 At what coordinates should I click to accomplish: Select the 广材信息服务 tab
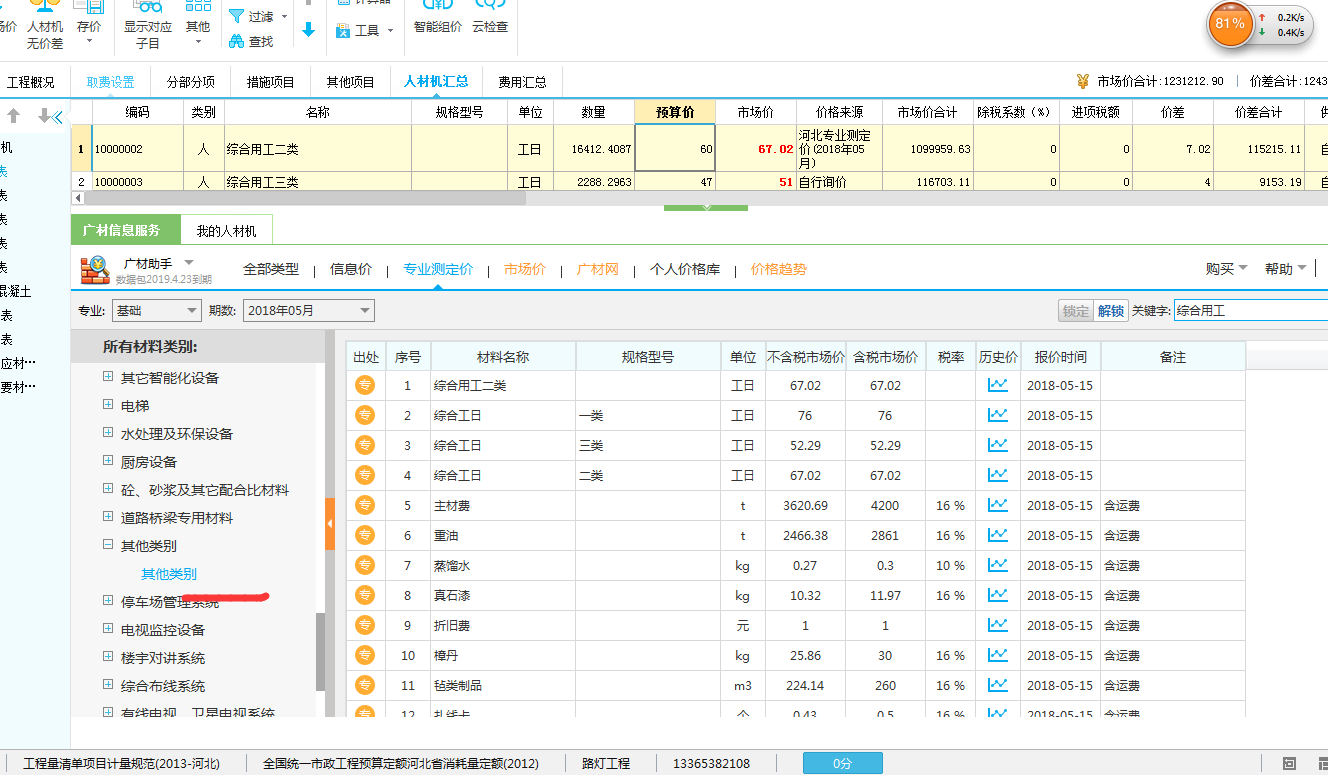tap(126, 230)
